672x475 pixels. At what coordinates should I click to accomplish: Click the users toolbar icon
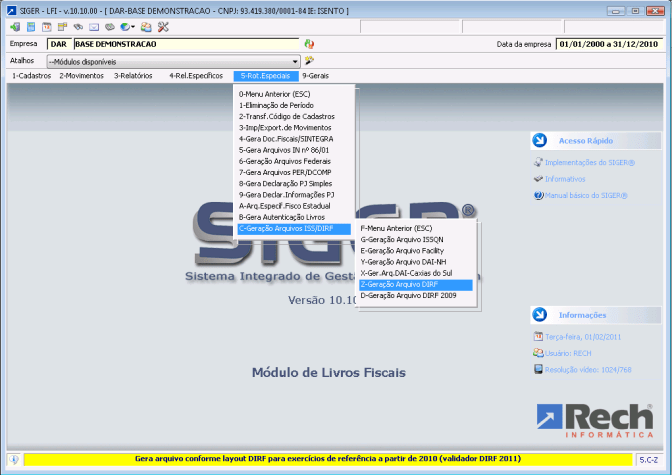click(x=146, y=27)
